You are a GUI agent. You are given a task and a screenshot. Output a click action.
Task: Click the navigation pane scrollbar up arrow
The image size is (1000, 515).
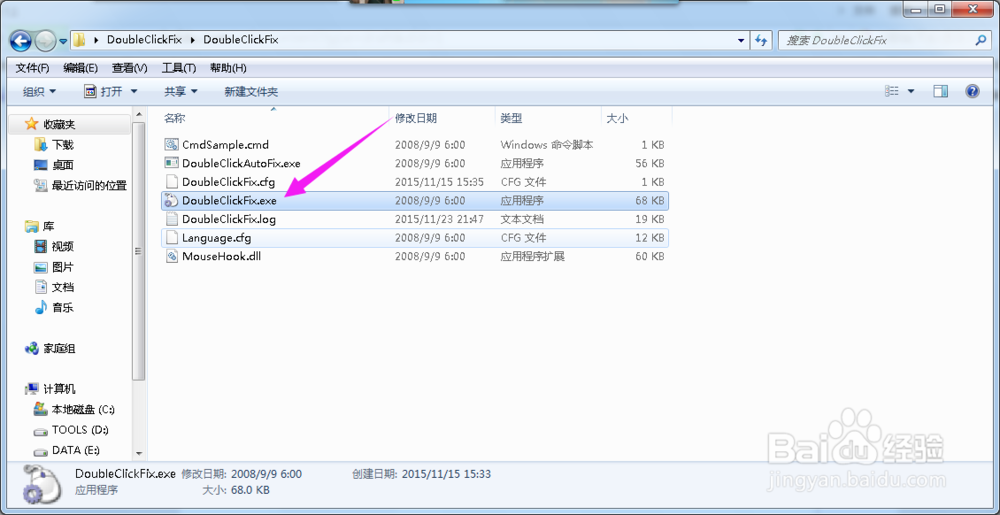[140, 114]
